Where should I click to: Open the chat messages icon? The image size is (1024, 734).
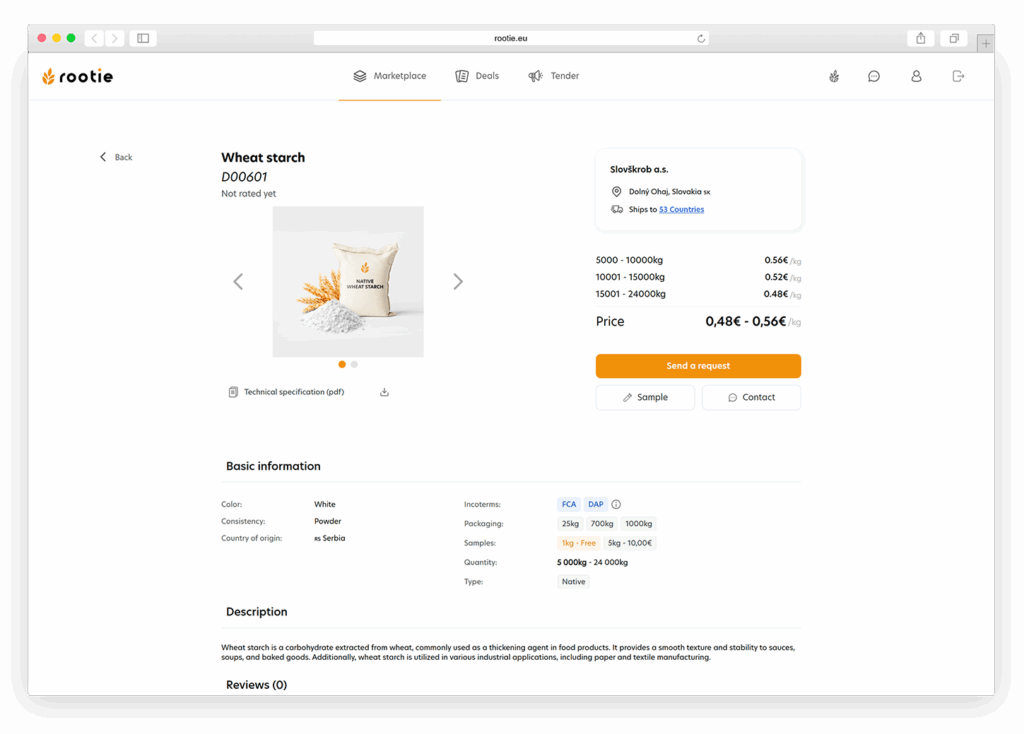(874, 76)
